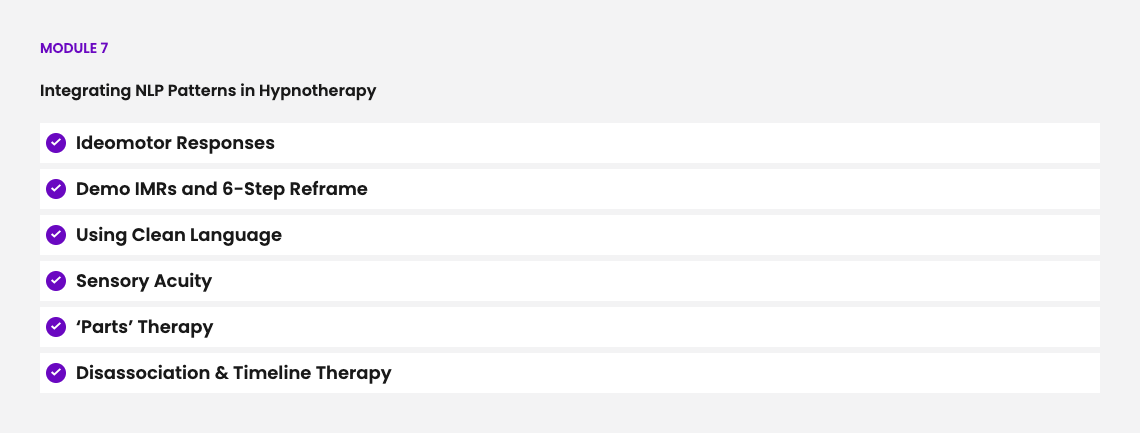
Task: Click the check icon next to Disassociation & Timeline Therapy
Action: click(56, 373)
